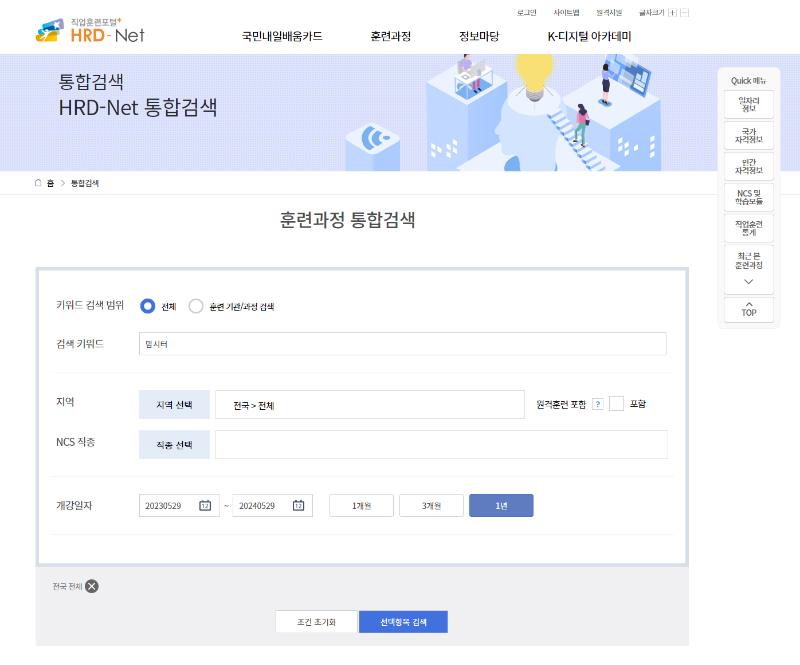Viewport: 800px width, 665px height.
Task: Open the end date calendar icon
Action: [x=298, y=505]
